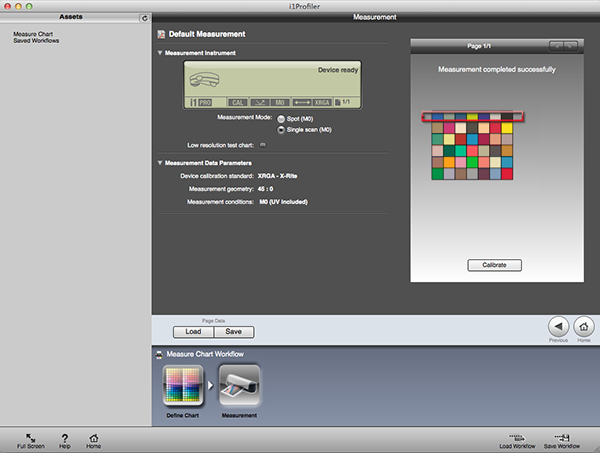The width and height of the screenshot is (600, 453).
Task: Click the 'Device ready' status text
Action: click(338, 70)
